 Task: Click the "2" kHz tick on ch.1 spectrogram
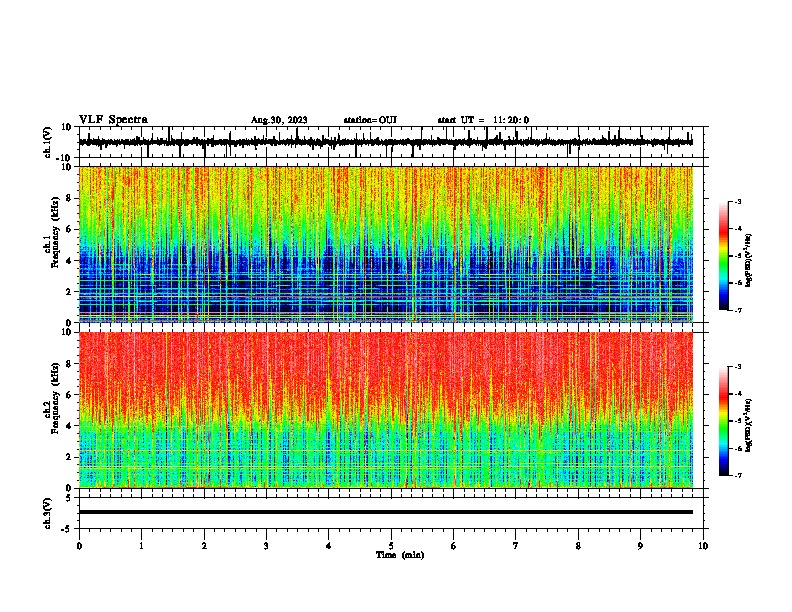(69, 291)
